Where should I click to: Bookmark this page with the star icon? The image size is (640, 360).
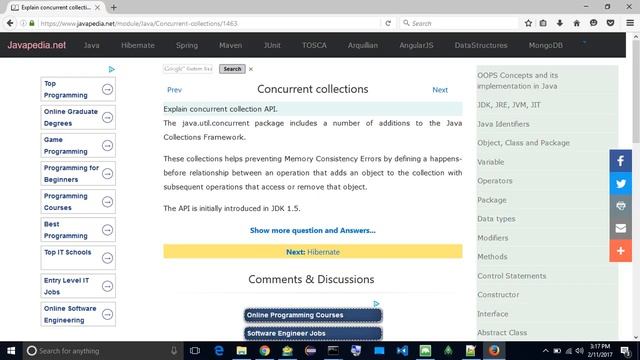point(528,23)
